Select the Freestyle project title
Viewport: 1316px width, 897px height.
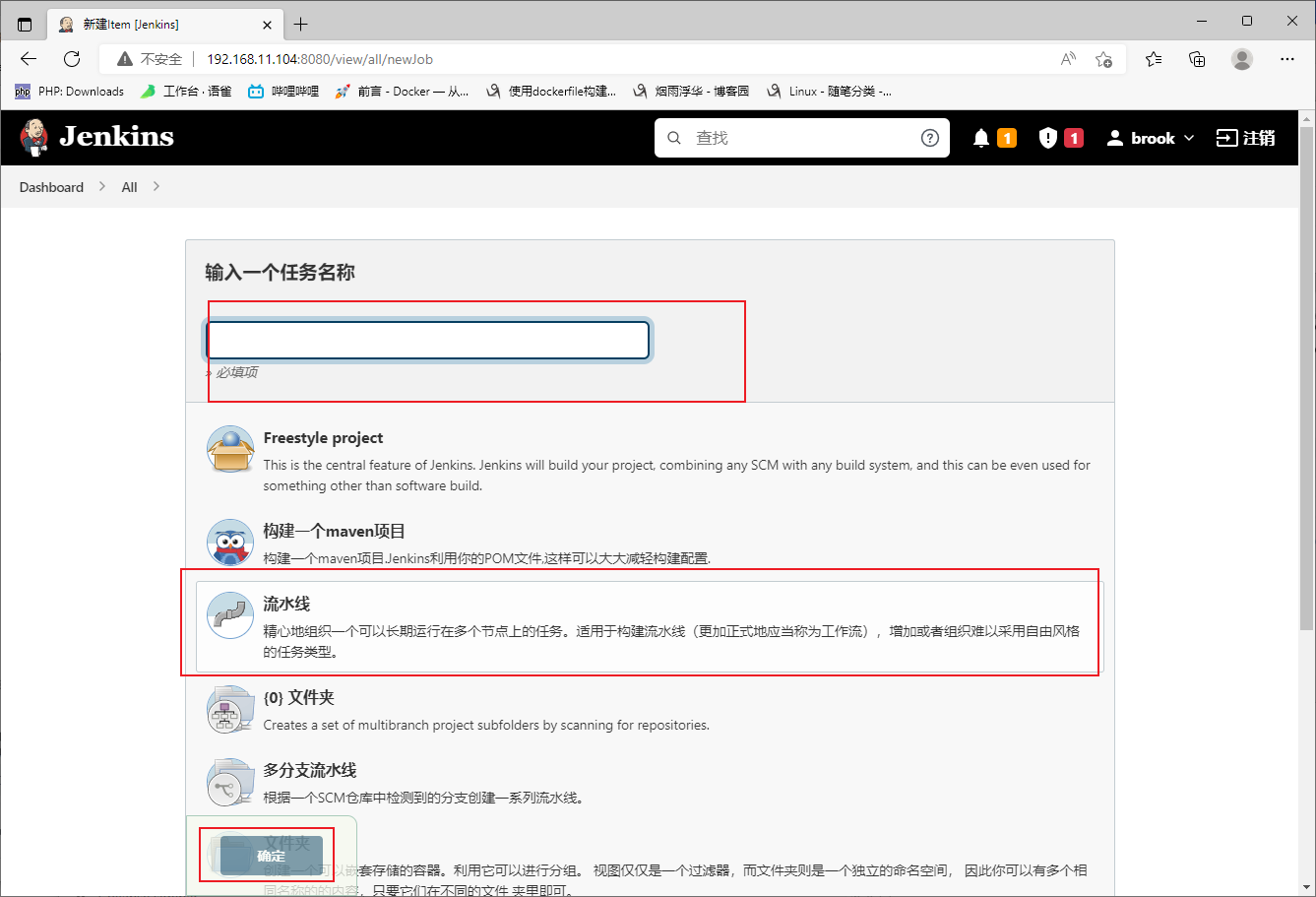tap(323, 438)
